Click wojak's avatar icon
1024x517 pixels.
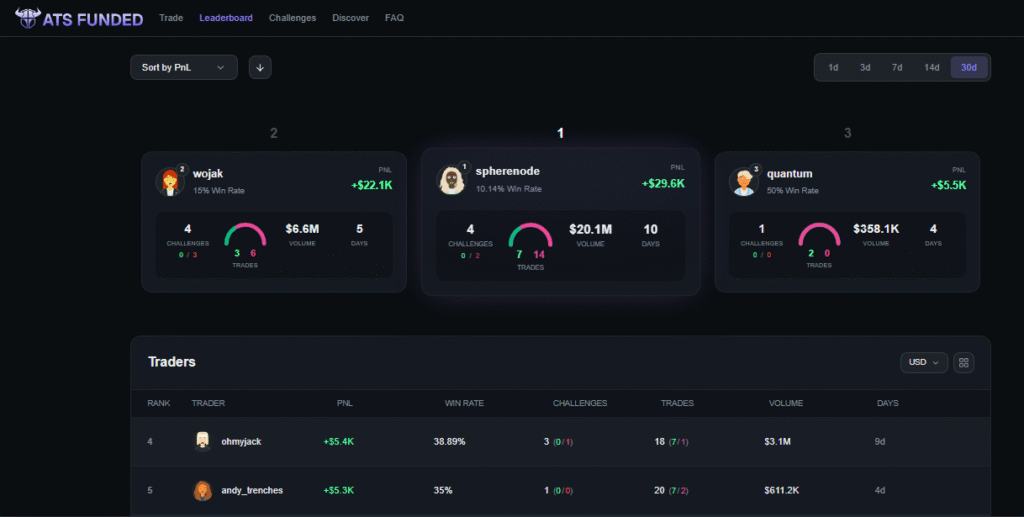tap(170, 182)
